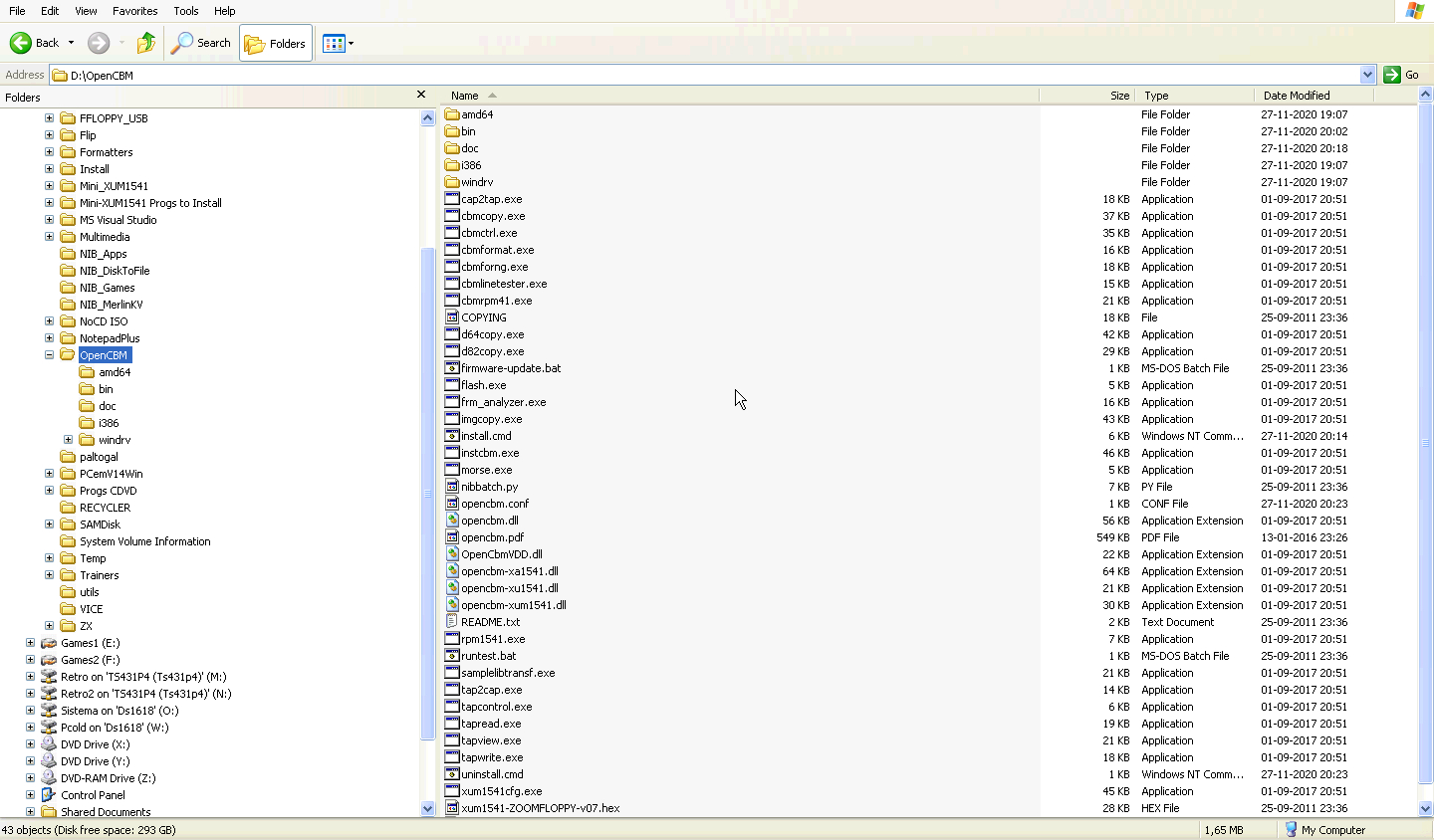
Task: Select the RECYCLER folder icon in tree
Action: pos(68,508)
